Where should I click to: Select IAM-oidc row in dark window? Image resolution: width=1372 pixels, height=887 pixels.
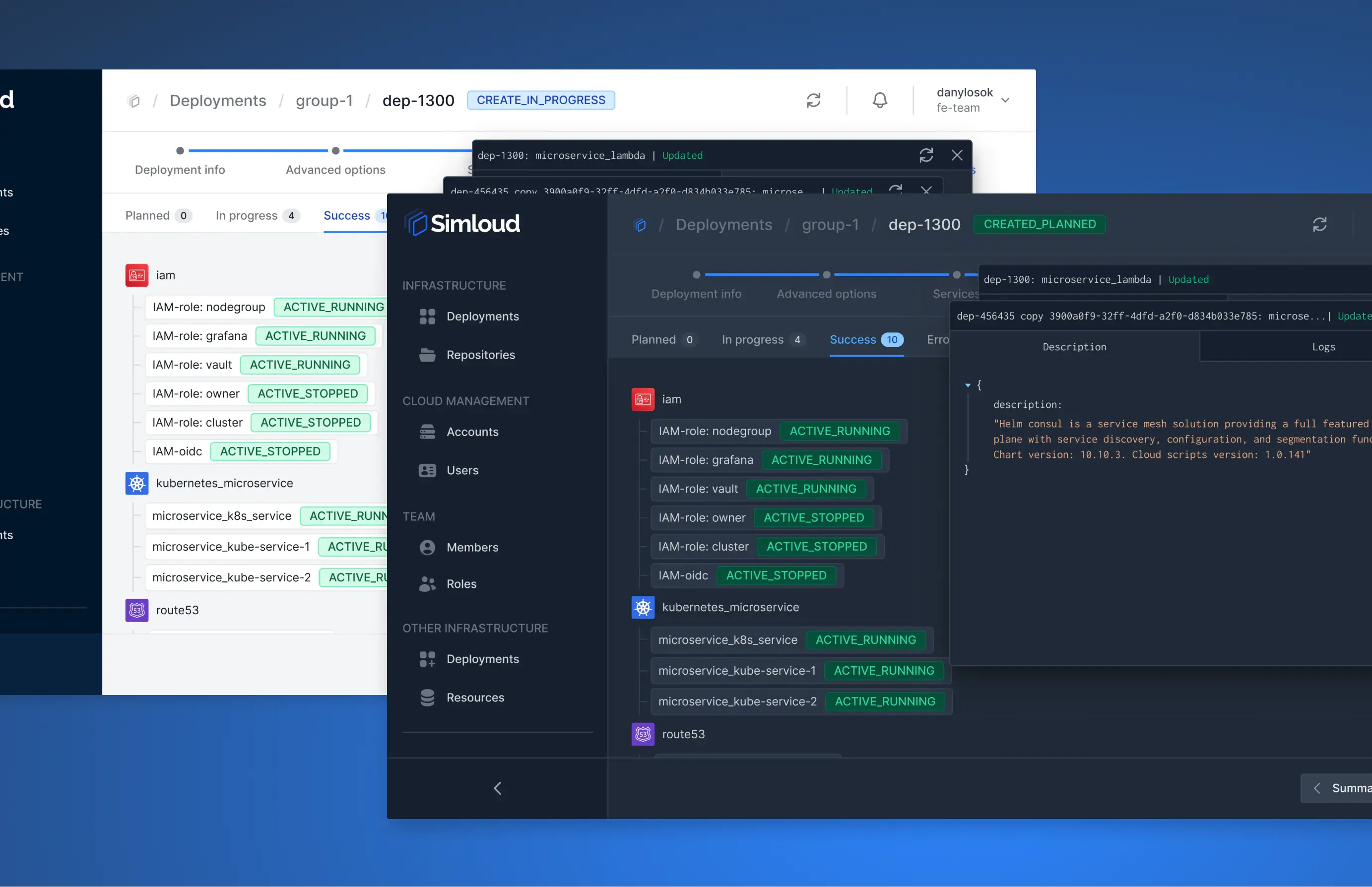(x=747, y=575)
